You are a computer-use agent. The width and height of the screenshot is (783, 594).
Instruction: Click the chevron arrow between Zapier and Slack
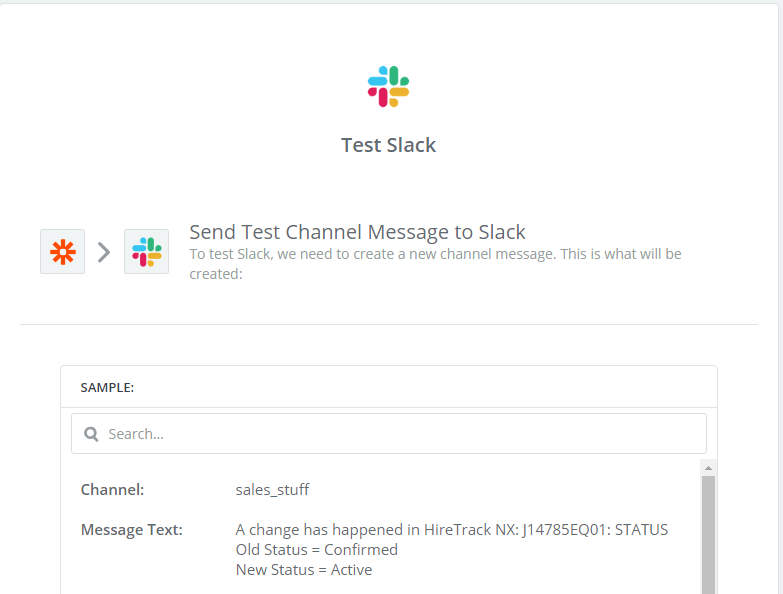pyautogui.click(x=104, y=252)
